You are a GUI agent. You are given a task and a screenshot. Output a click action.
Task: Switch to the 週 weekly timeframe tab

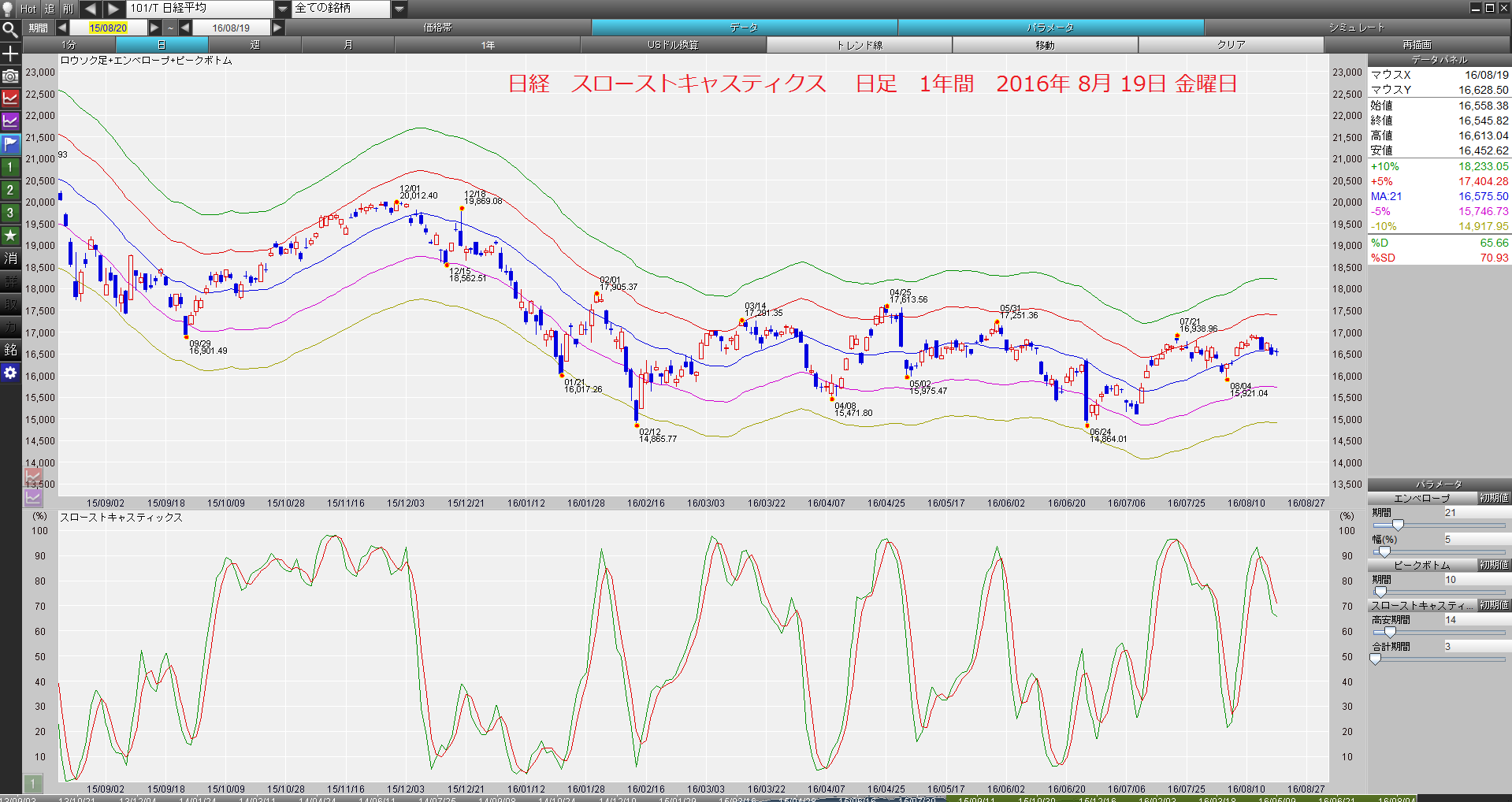pyautogui.click(x=254, y=45)
